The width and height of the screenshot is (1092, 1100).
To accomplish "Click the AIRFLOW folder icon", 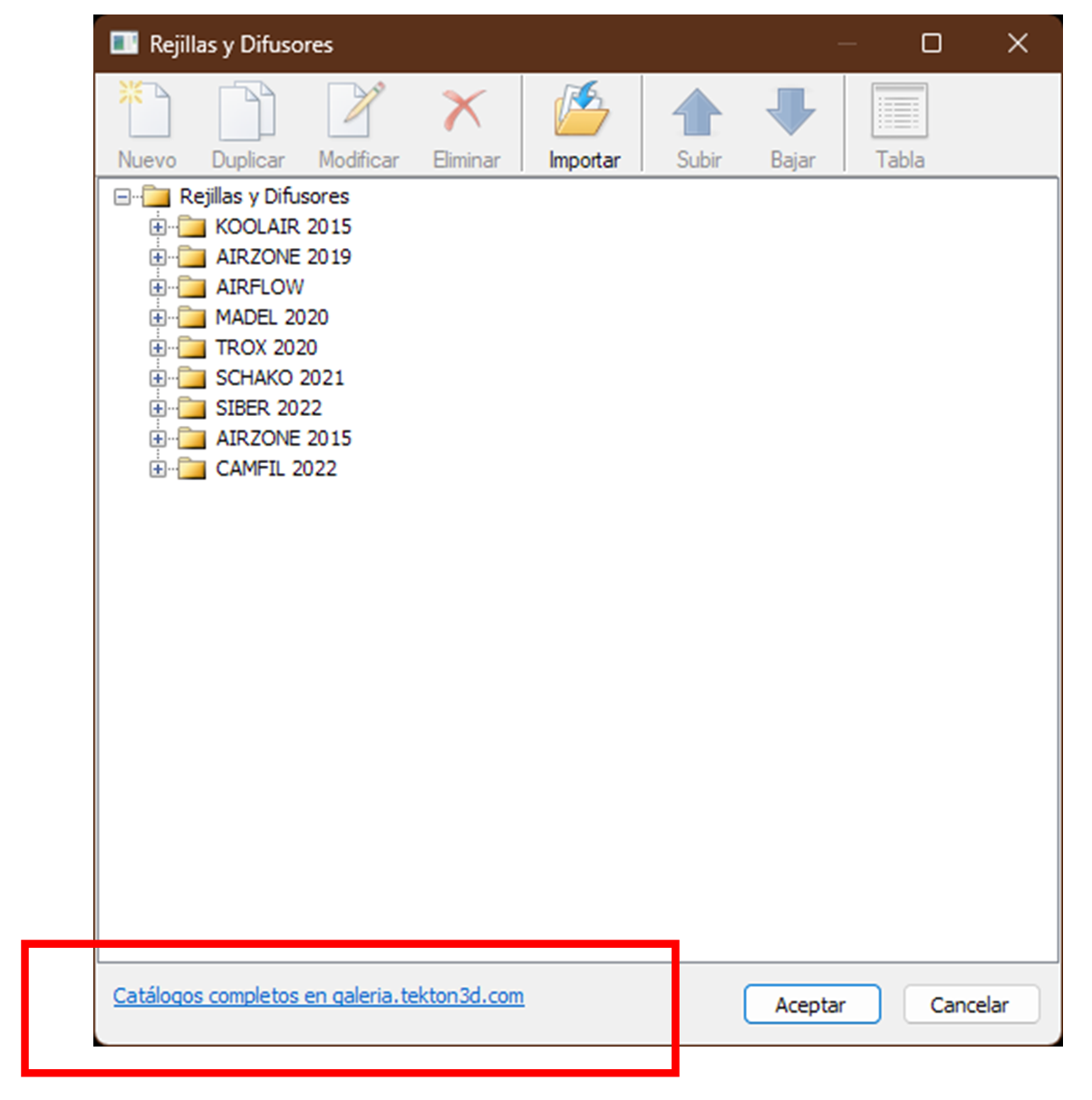I will 192,287.
